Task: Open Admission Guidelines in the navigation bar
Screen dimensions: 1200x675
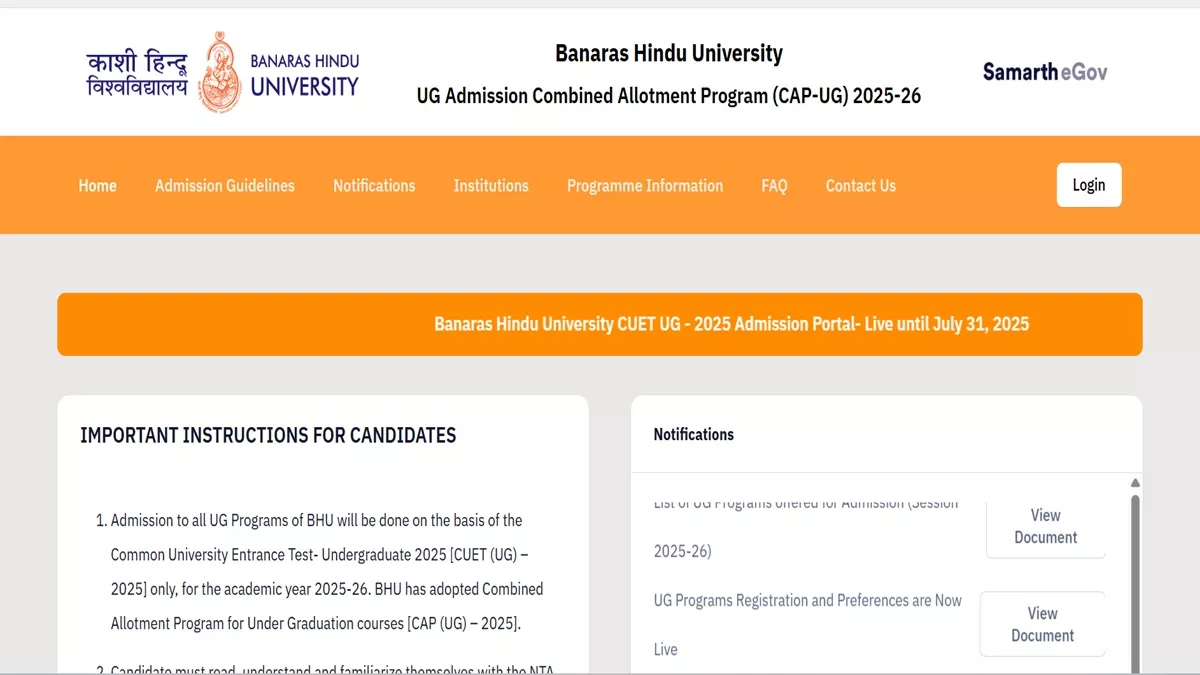Action: [225, 186]
